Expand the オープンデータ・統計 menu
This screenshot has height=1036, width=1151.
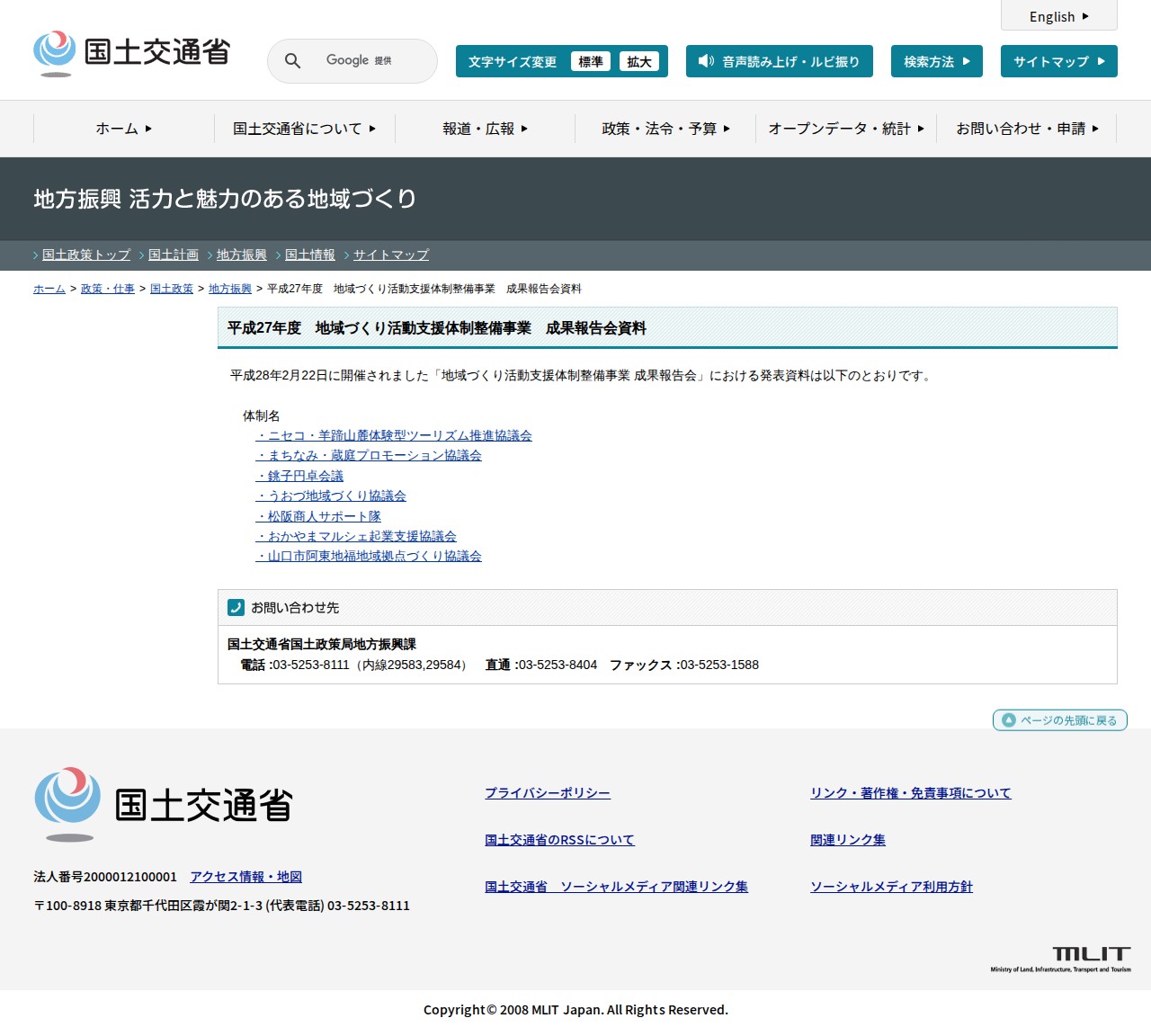click(845, 129)
